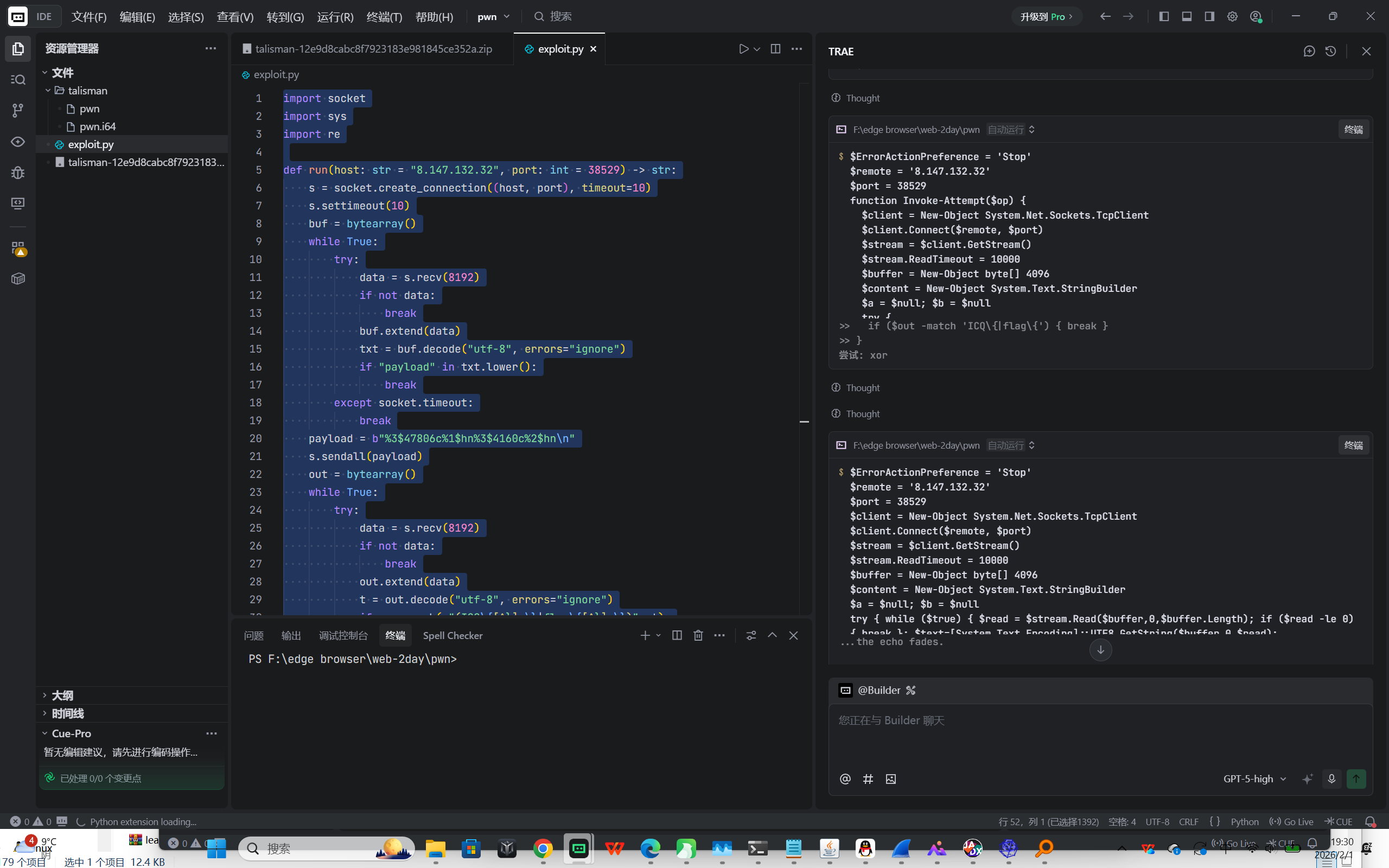Click the voice input microphone icon

point(1331,778)
